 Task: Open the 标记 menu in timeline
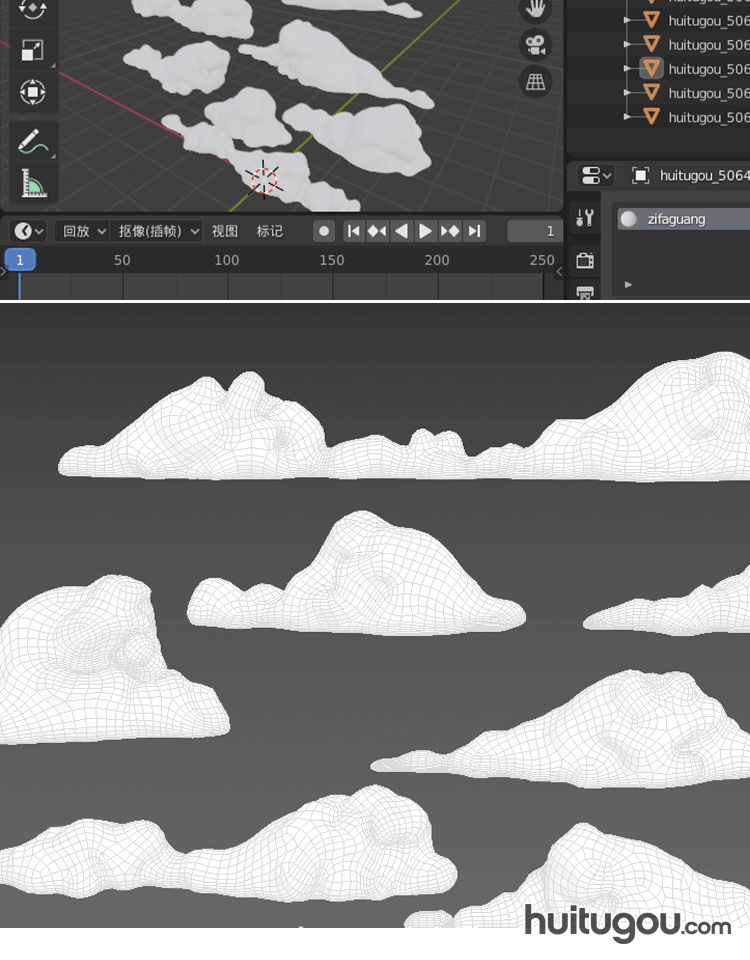click(x=270, y=231)
